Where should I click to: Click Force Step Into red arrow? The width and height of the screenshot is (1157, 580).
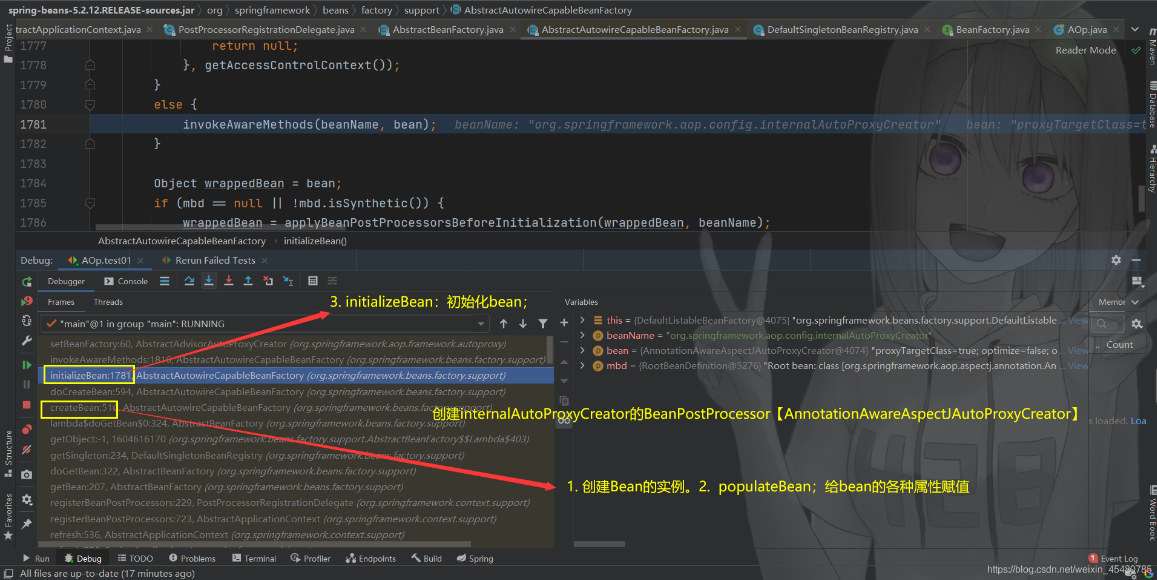click(x=229, y=281)
